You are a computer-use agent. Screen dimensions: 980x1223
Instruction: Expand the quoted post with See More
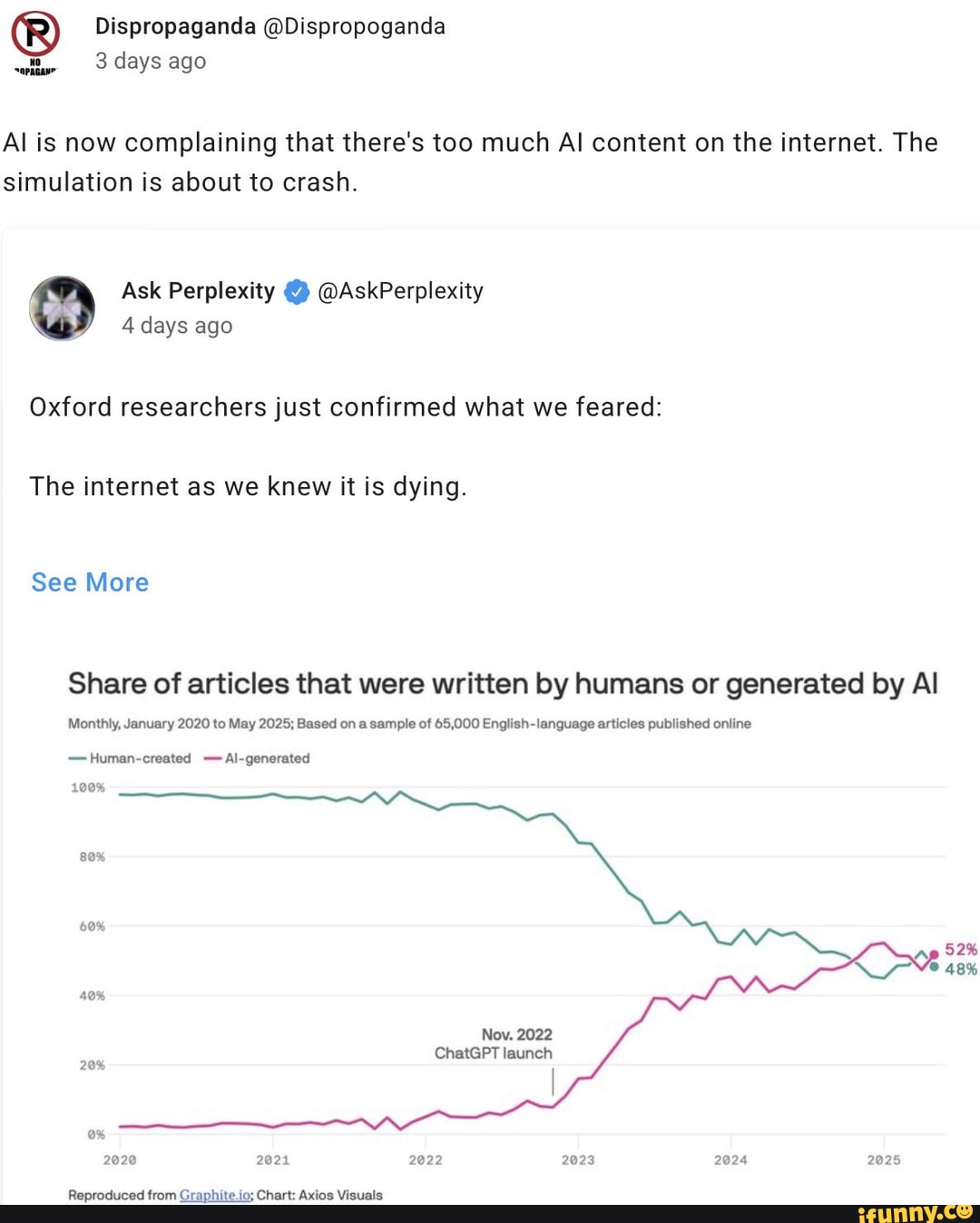(90, 582)
